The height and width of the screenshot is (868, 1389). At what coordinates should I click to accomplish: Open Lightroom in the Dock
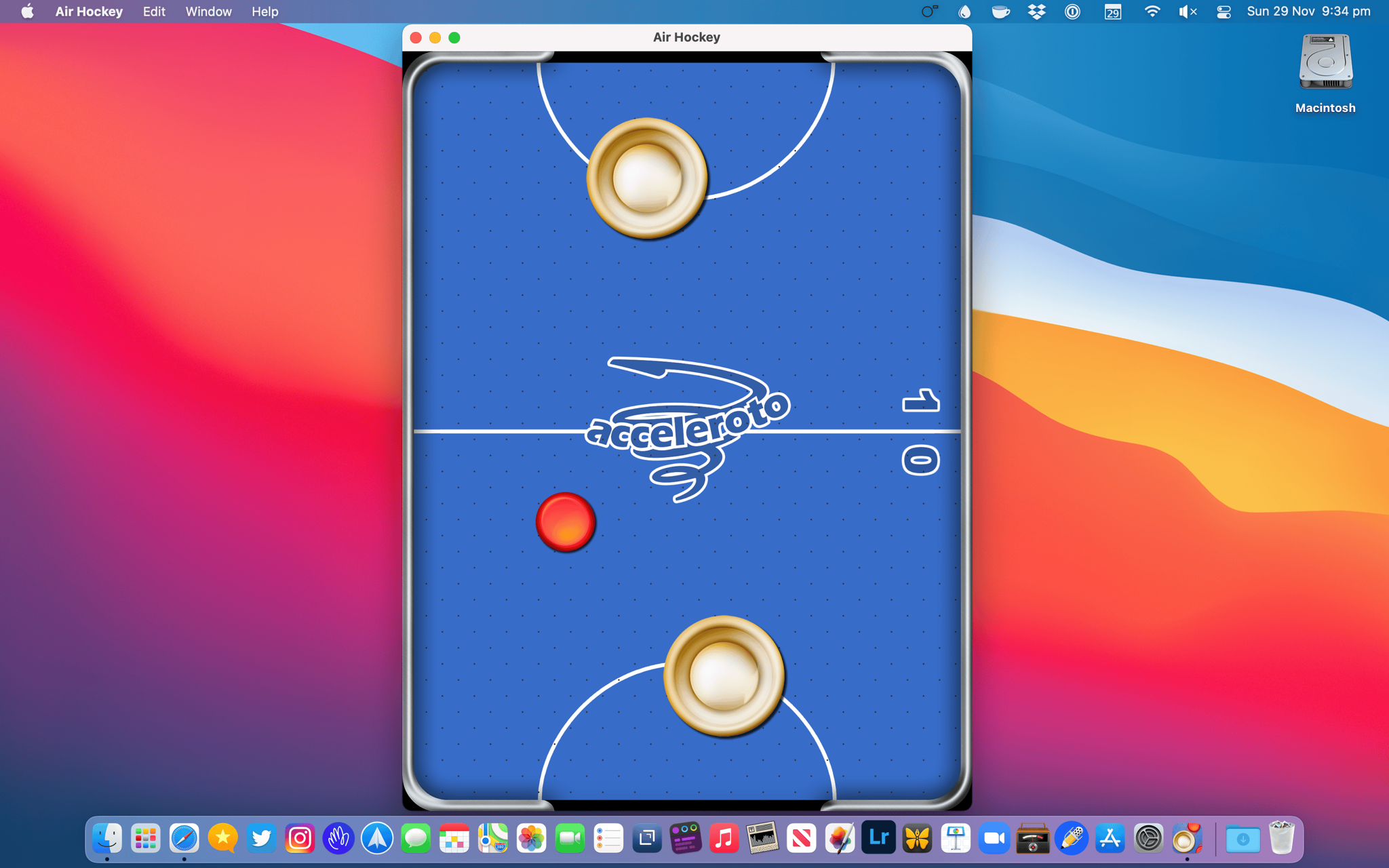878,839
